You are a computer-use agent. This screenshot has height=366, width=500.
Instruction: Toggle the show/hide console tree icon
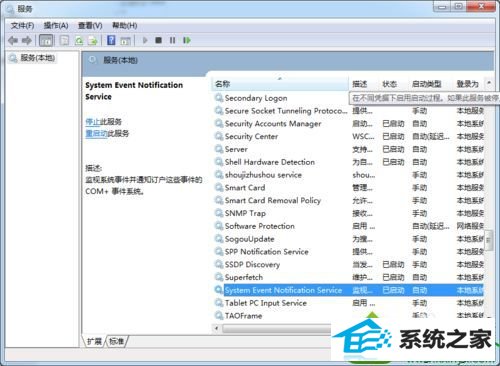(x=46, y=41)
